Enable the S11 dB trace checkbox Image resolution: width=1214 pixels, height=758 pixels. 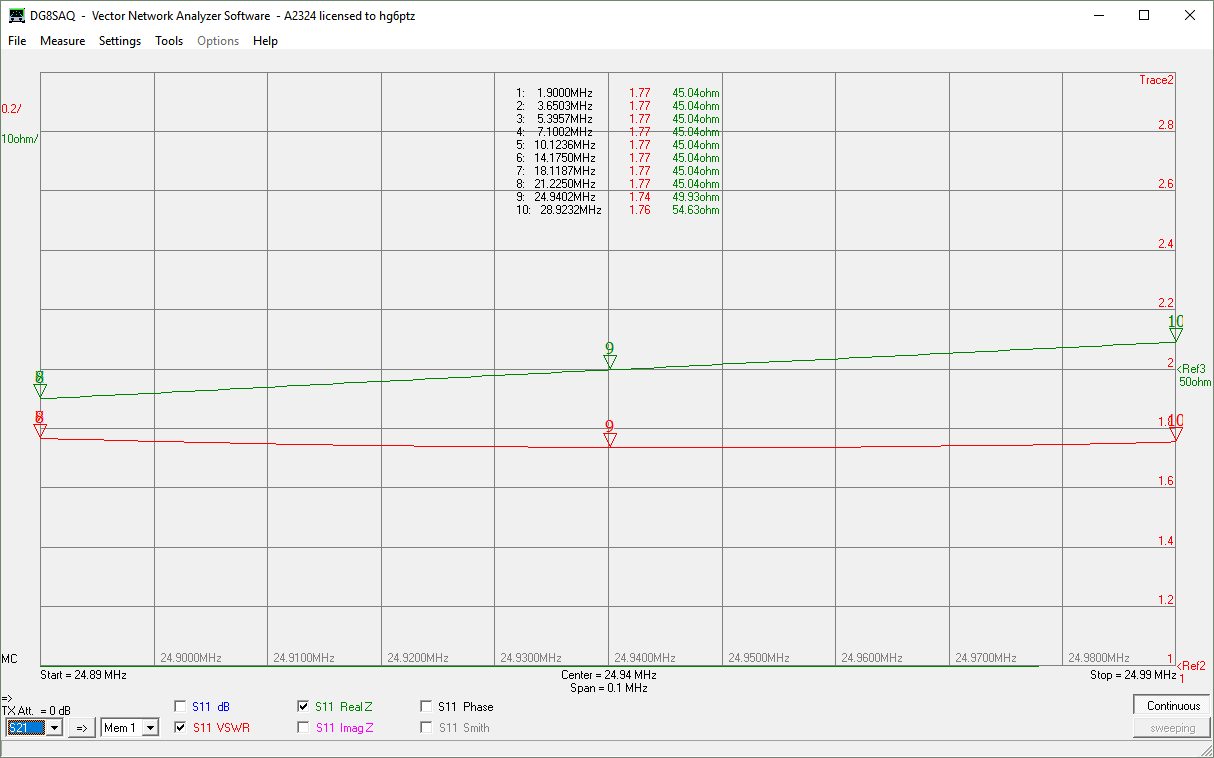[x=181, y=706]
